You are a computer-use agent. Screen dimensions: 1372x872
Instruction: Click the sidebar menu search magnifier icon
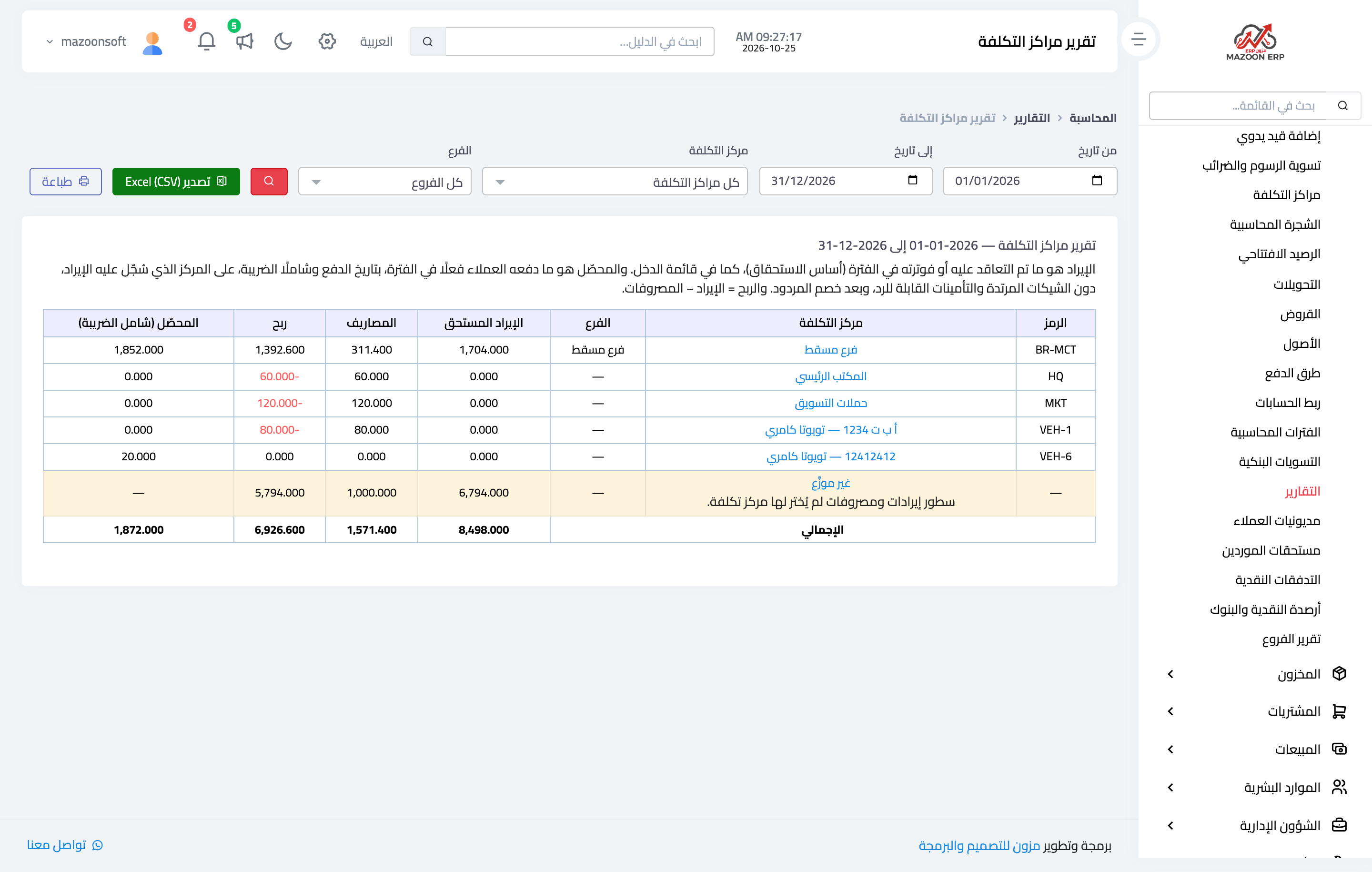[x=1343, y=106]
